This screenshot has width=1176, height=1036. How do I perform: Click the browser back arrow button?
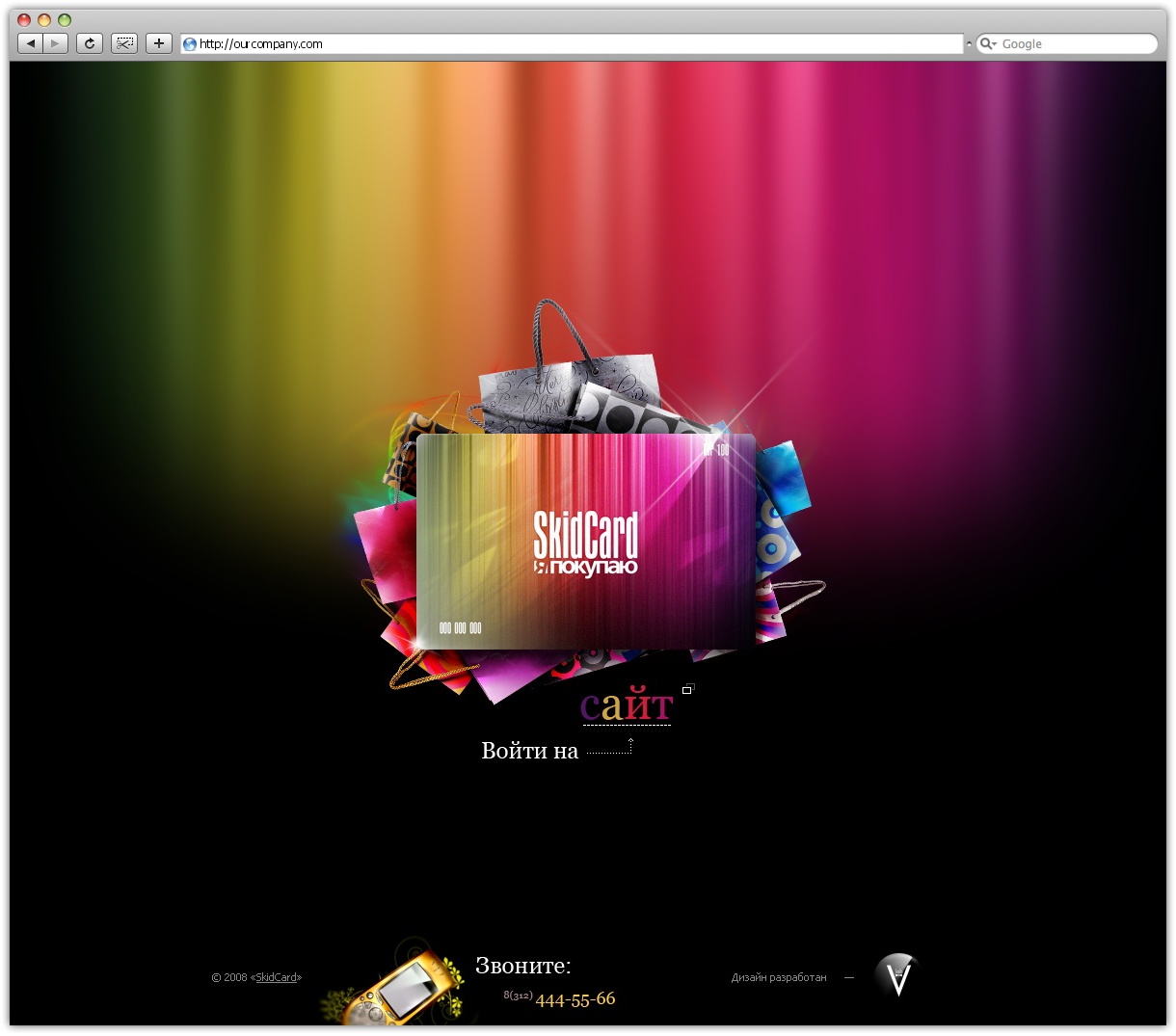tap(31, 43)
